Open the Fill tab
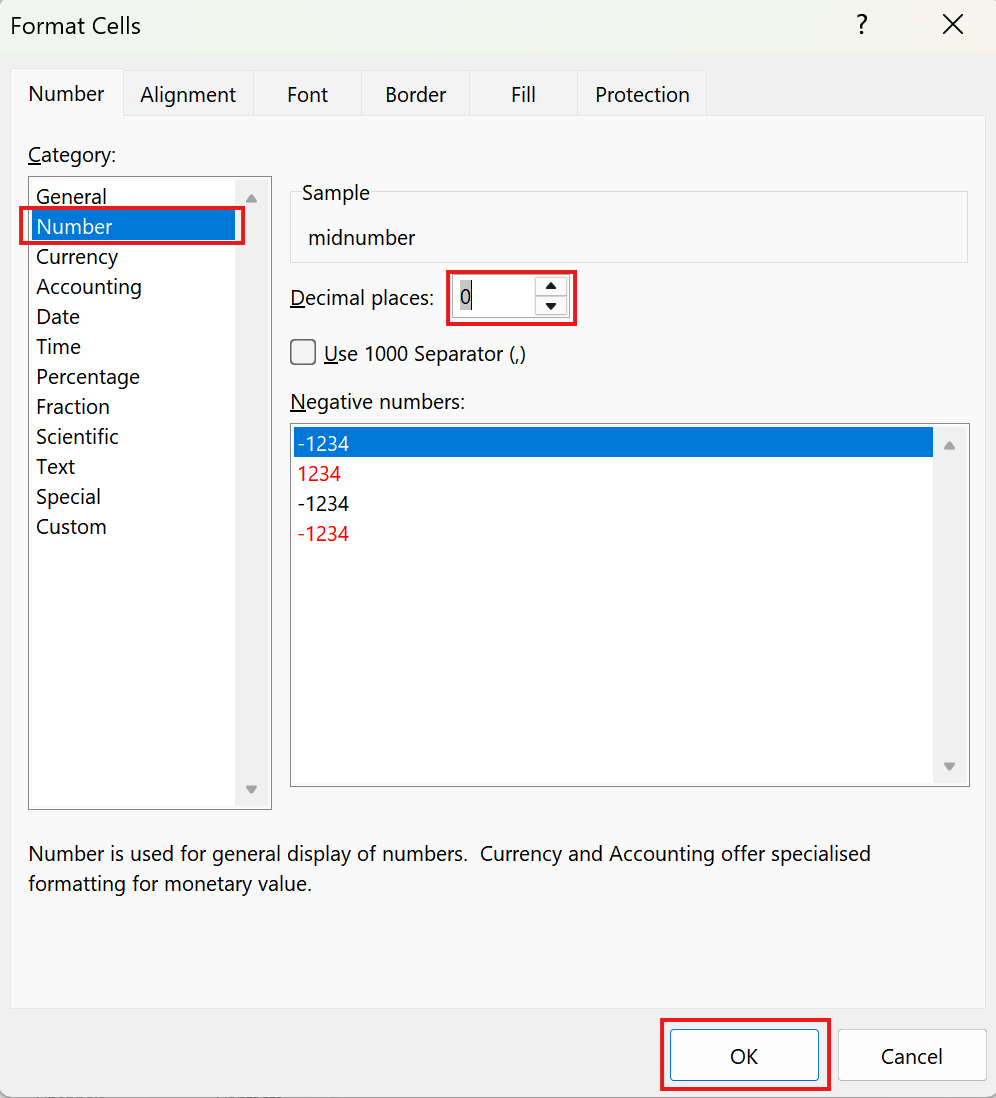Viewport: 996px width, 1098px height. [x=523, y=95]
